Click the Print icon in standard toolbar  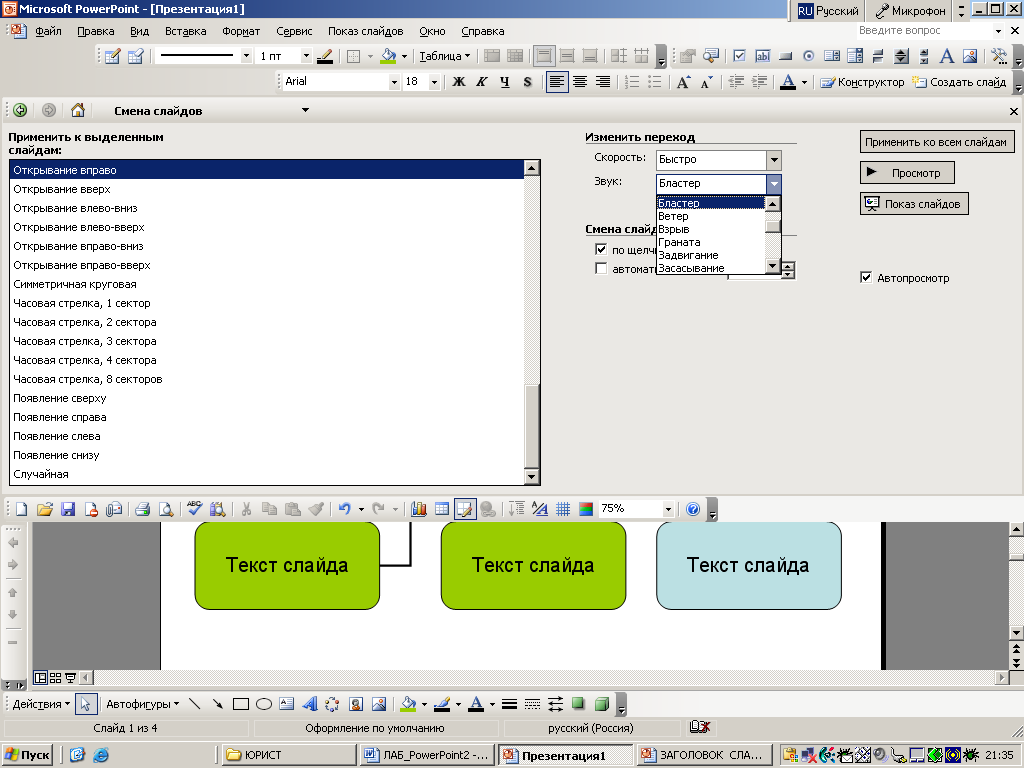pyautogui.click(x=142, y=509)
